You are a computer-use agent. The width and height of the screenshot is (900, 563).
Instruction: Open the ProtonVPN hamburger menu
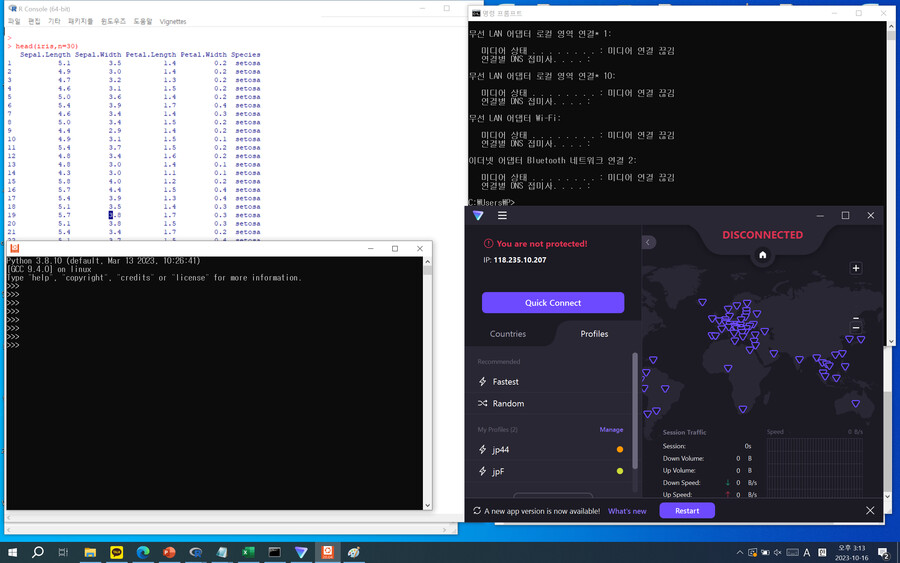502,215
